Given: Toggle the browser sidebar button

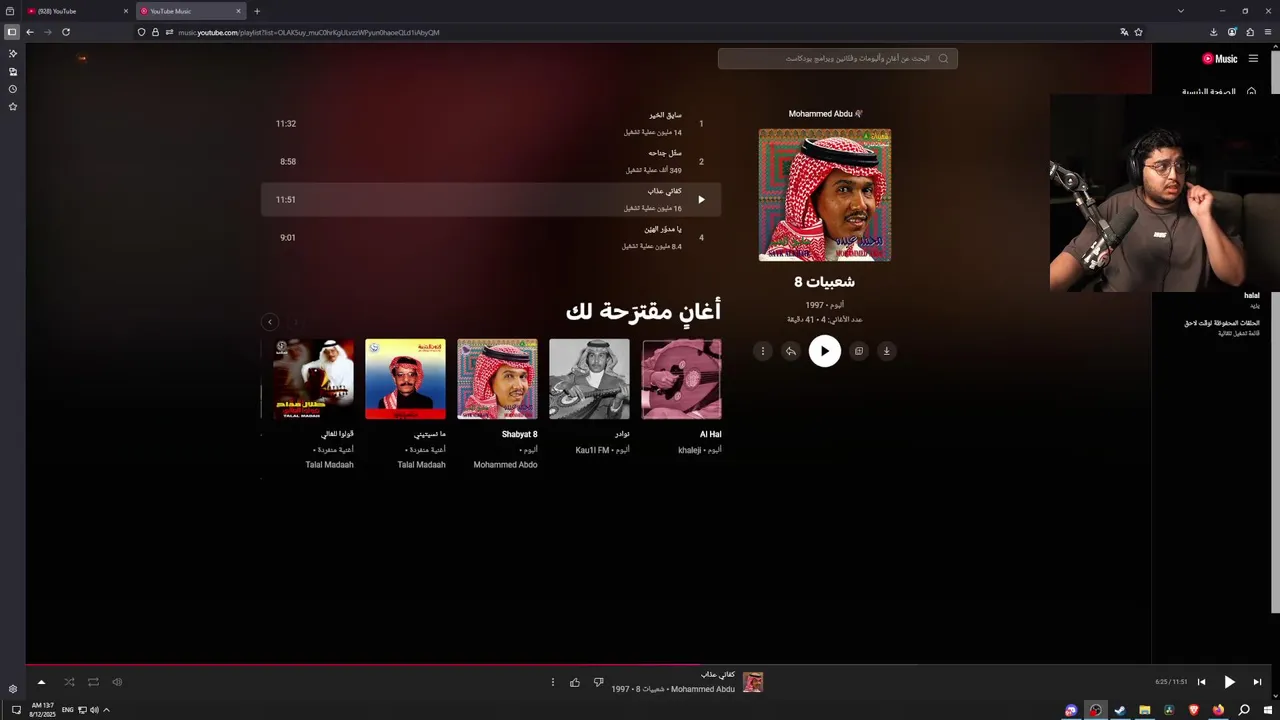Looking at the screenshot, I should point(12,32).
